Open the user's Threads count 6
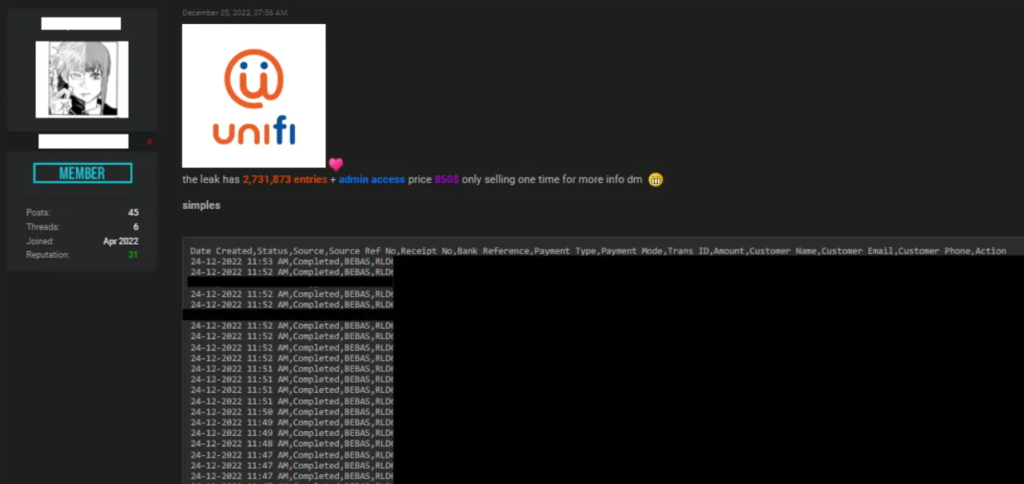The height and width of the screenshot is (484, 1024). [135, 227]
